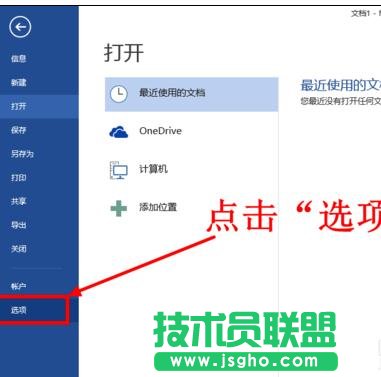Click the green plus icon
The image size is (381, 377).
tap(119, 208)
